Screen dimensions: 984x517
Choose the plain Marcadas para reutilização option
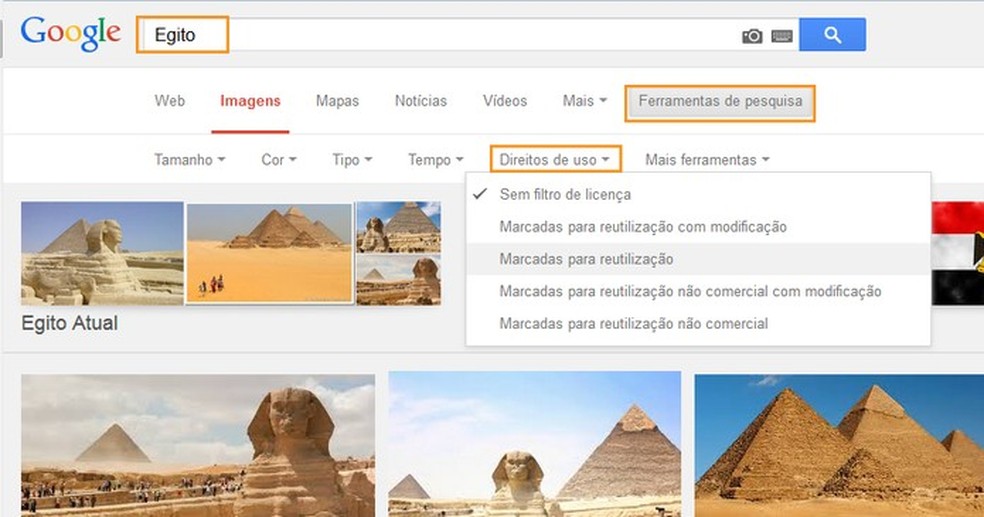click(x=698, y=259)
